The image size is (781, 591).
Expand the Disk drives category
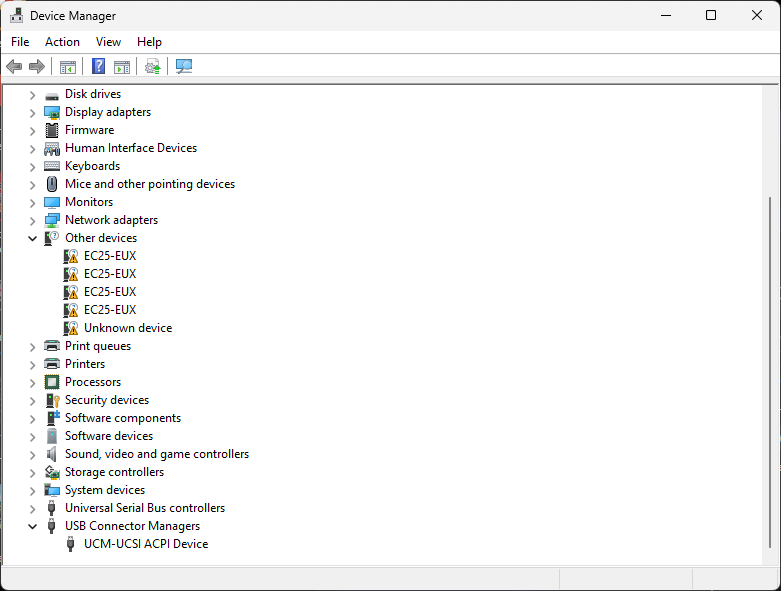click(x=32, y=95)
